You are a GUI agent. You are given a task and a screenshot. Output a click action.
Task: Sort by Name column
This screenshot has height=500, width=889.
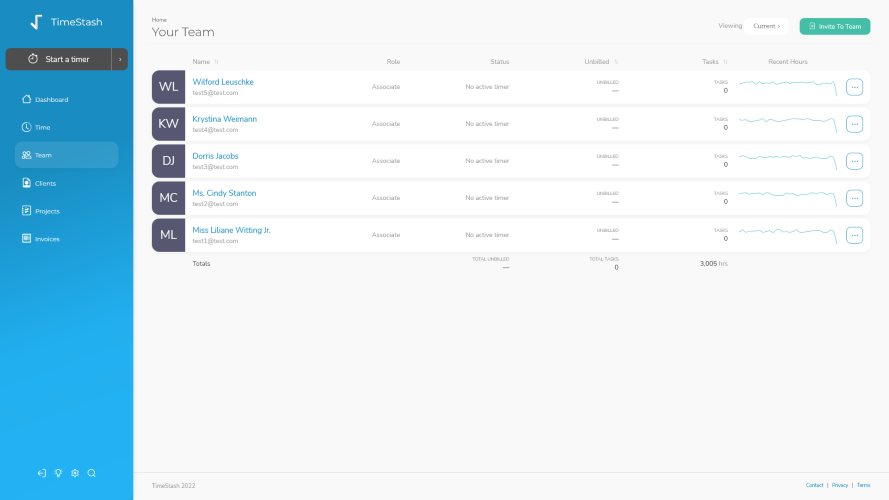[x=205, y=62]
